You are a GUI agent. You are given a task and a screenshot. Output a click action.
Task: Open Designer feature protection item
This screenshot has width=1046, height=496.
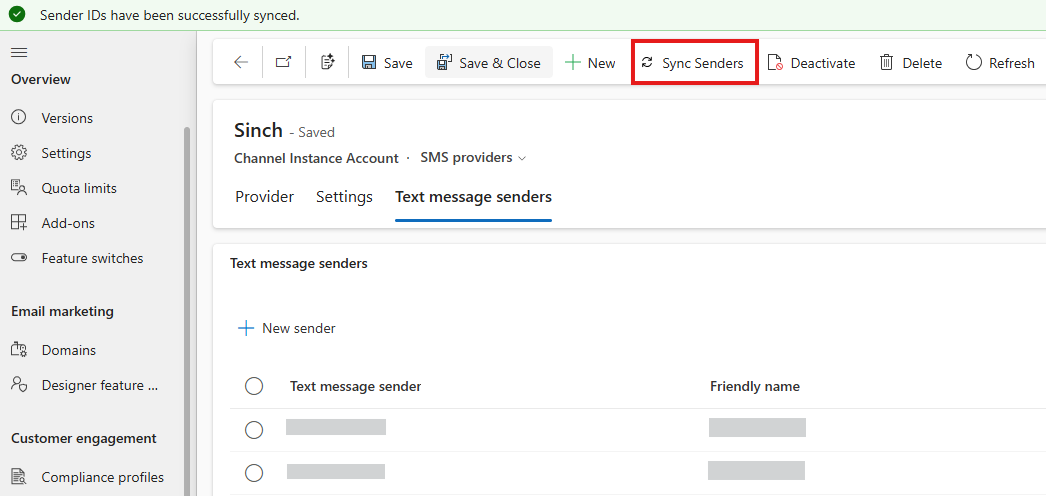tap(100, 385)
